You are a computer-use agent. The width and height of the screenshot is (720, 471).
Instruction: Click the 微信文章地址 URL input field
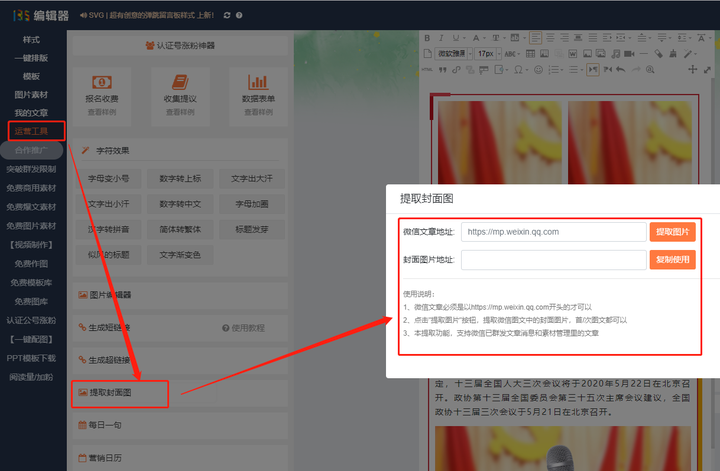click(554, 232)
